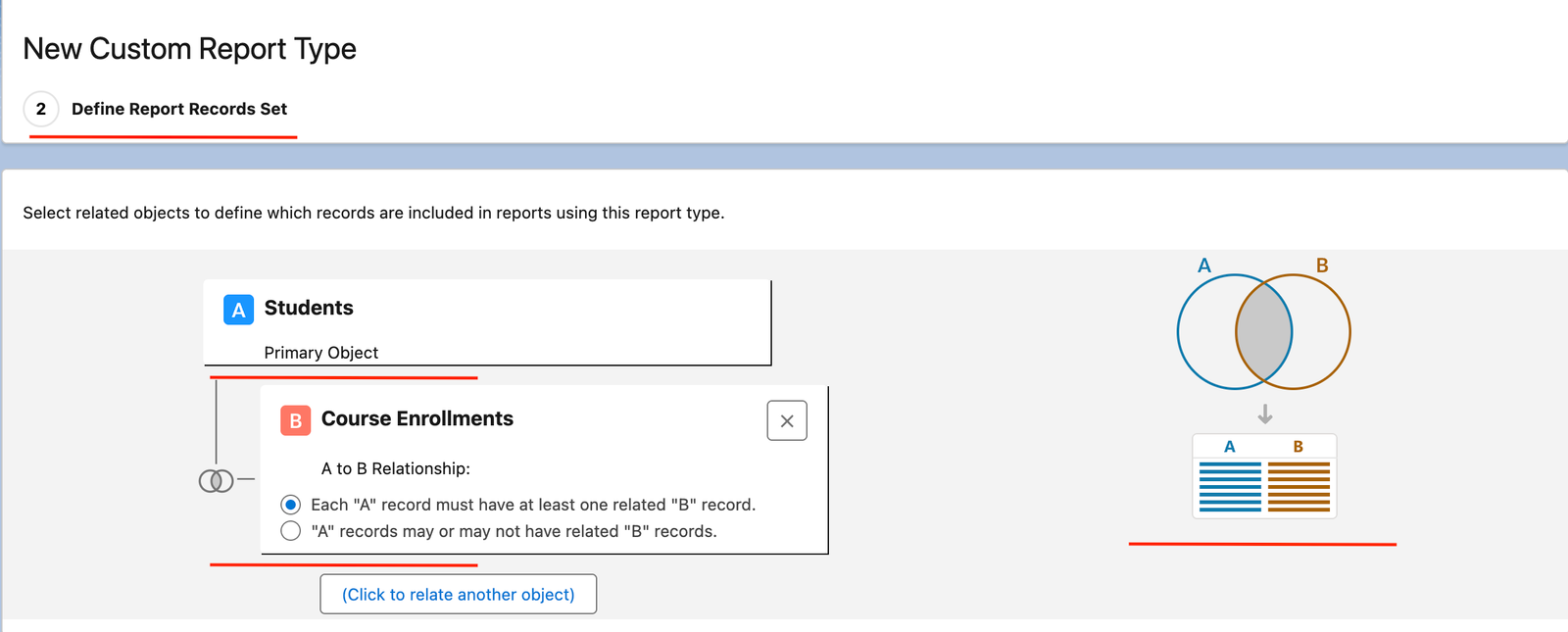Choose "A records may or may not have B" option
This screenshot has width=1568, height=632.
[291, 531]
